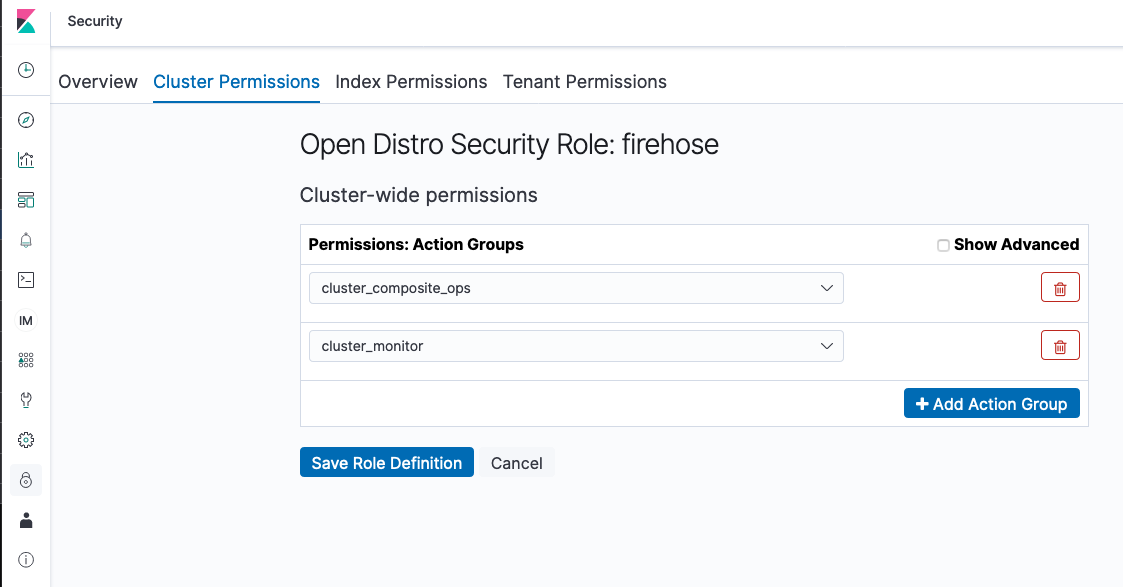Go to the Overview tab
Image resolution: width=1123 pixels, height=587 pixels.
[x=97, y=82]
